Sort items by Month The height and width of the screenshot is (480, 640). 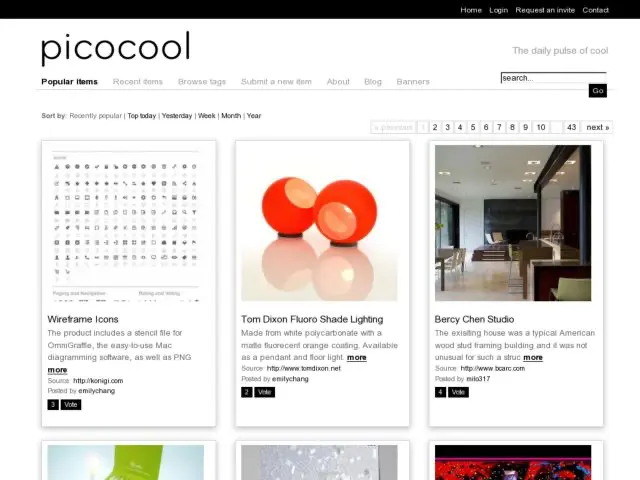pos(231,116)
